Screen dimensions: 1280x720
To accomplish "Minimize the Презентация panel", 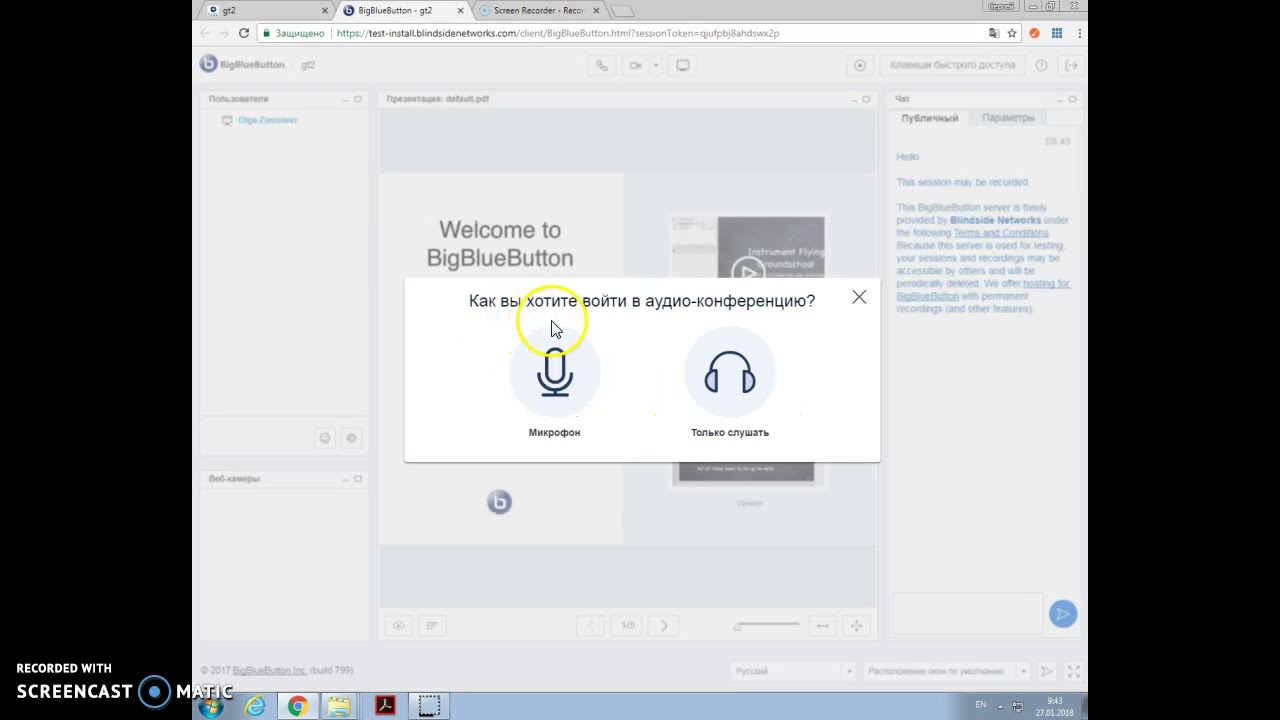I will pyautogui.click(x=855, y=99).
